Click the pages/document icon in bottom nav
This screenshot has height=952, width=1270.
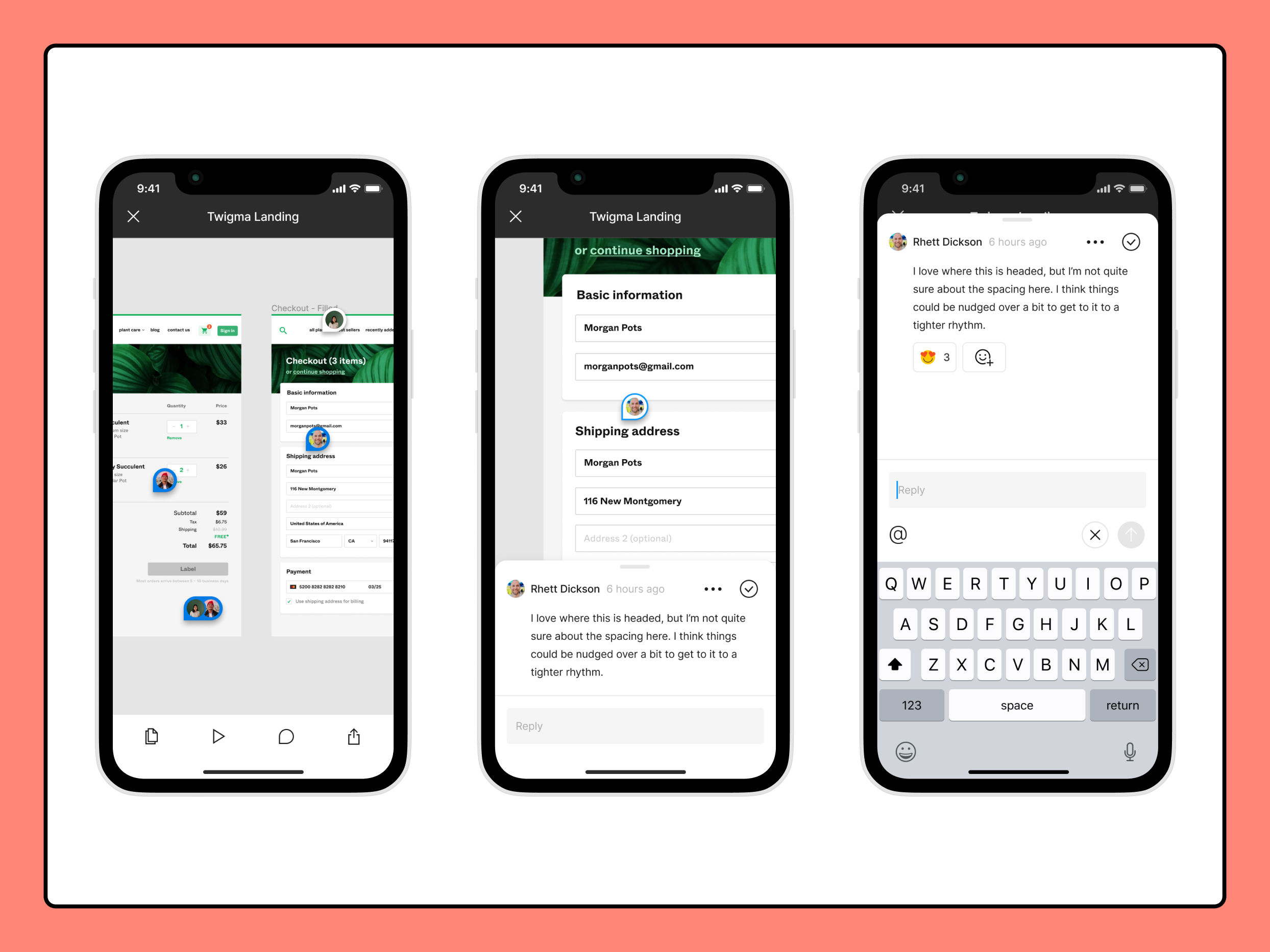coord(151,732)
